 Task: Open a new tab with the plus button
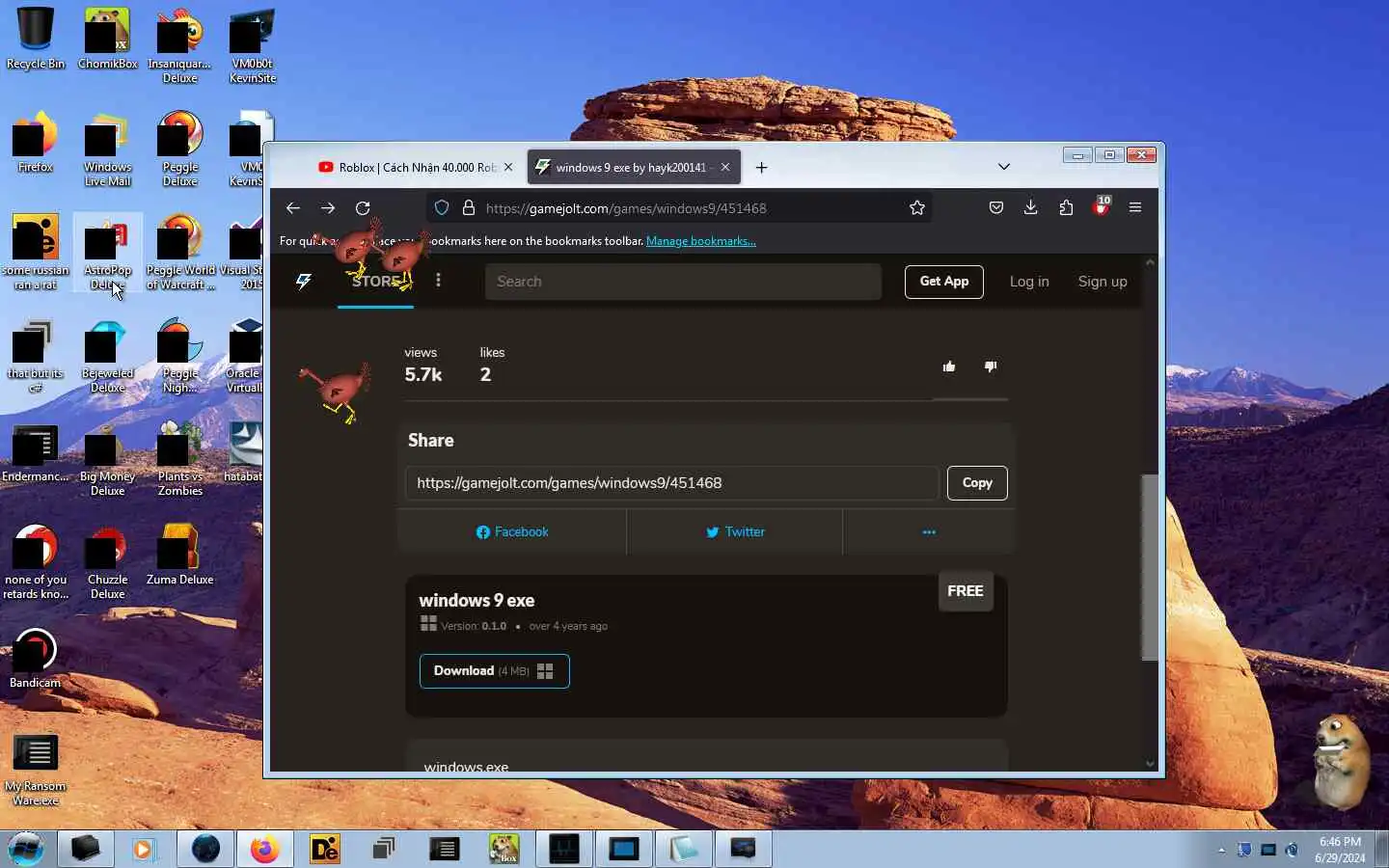click(x=762, y=168)
